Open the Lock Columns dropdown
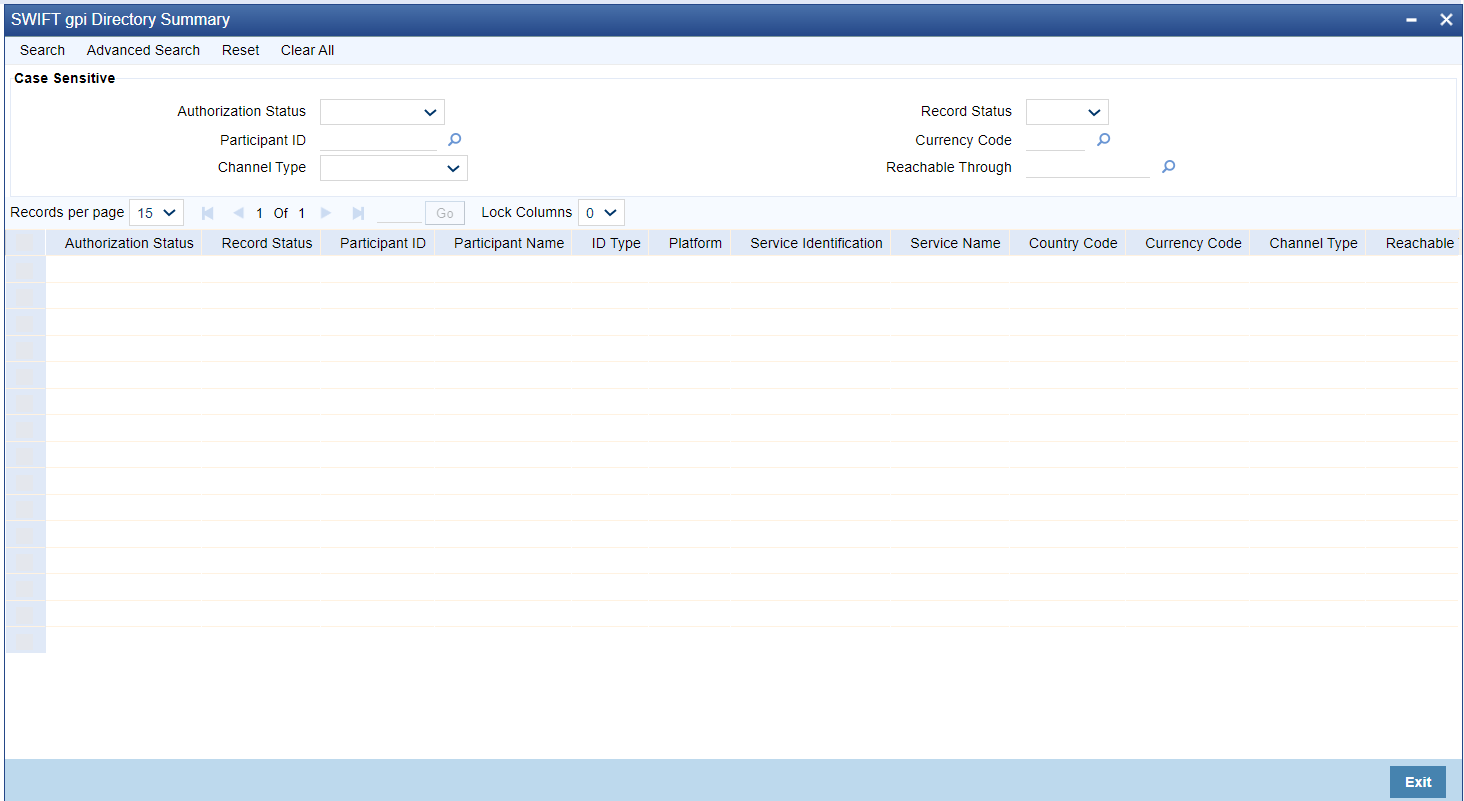This screenshot has height=801, width=1464. point(601,213)
